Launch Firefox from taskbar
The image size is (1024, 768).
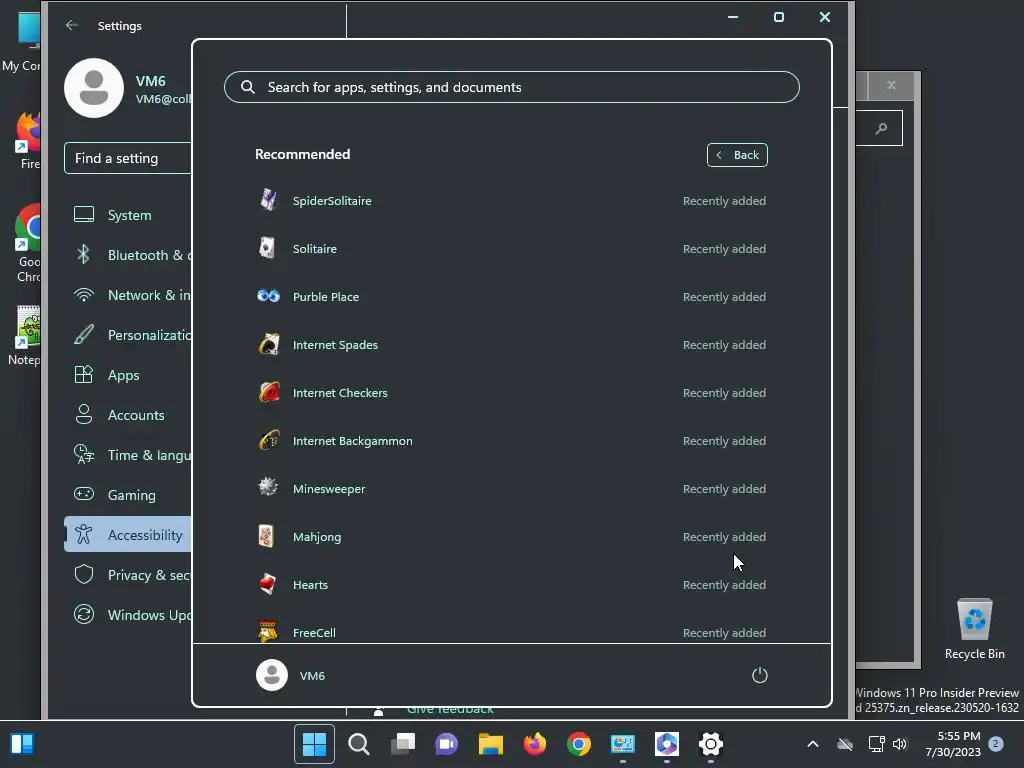pyautogui.click(x=535, y=743)
